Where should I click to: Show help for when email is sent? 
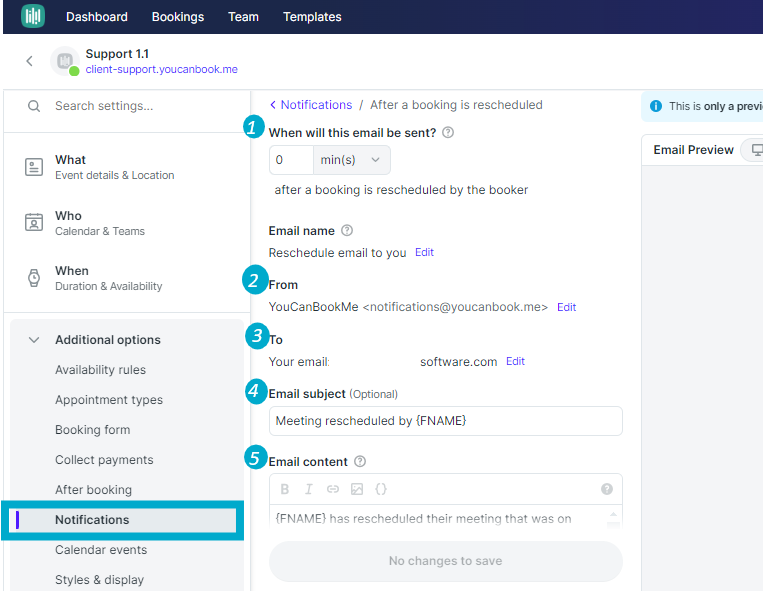coord(448,132)
